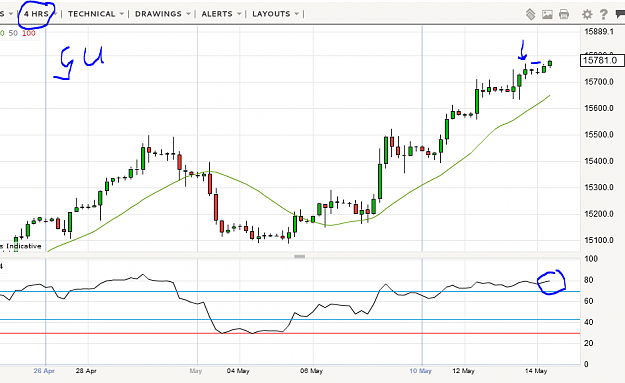
Task: Expand the arrow next to TECHNICAL
Action: point(122,14)
